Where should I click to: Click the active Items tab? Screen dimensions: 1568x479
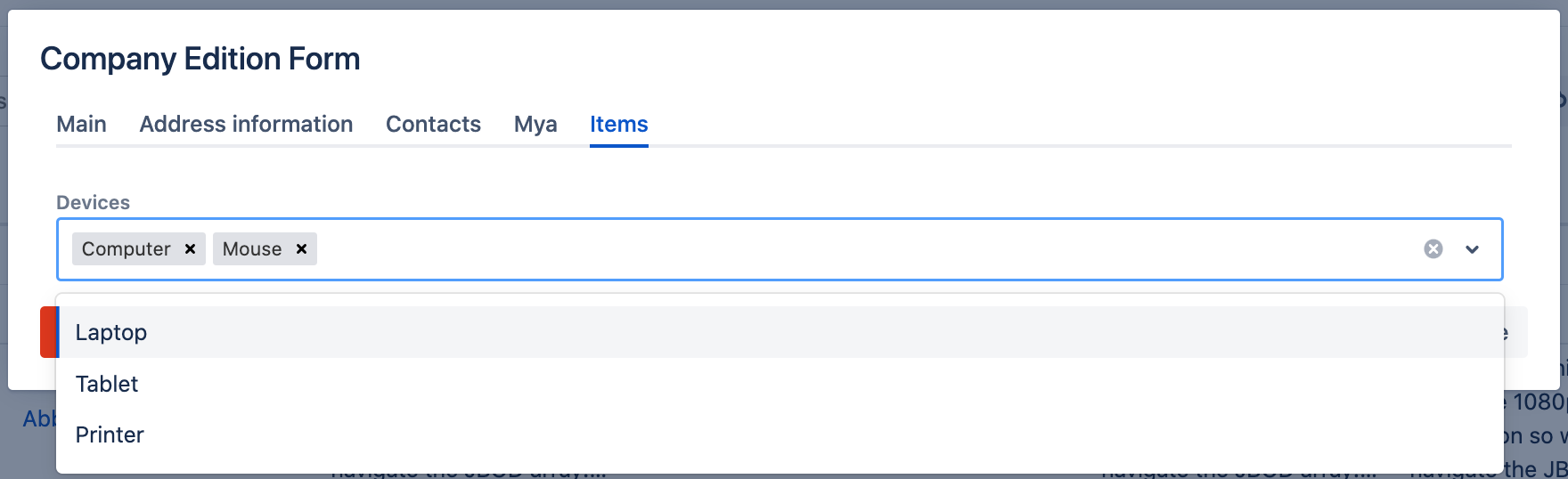(618, 125)
